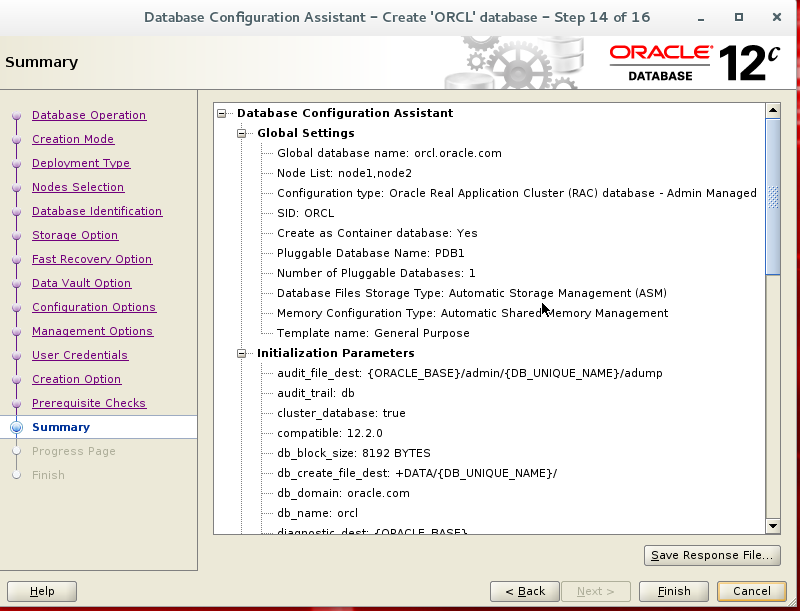Select the Node List: node1,node2 row
The image size is (800, 611).
pyautogui.click(x=344, y=173)
